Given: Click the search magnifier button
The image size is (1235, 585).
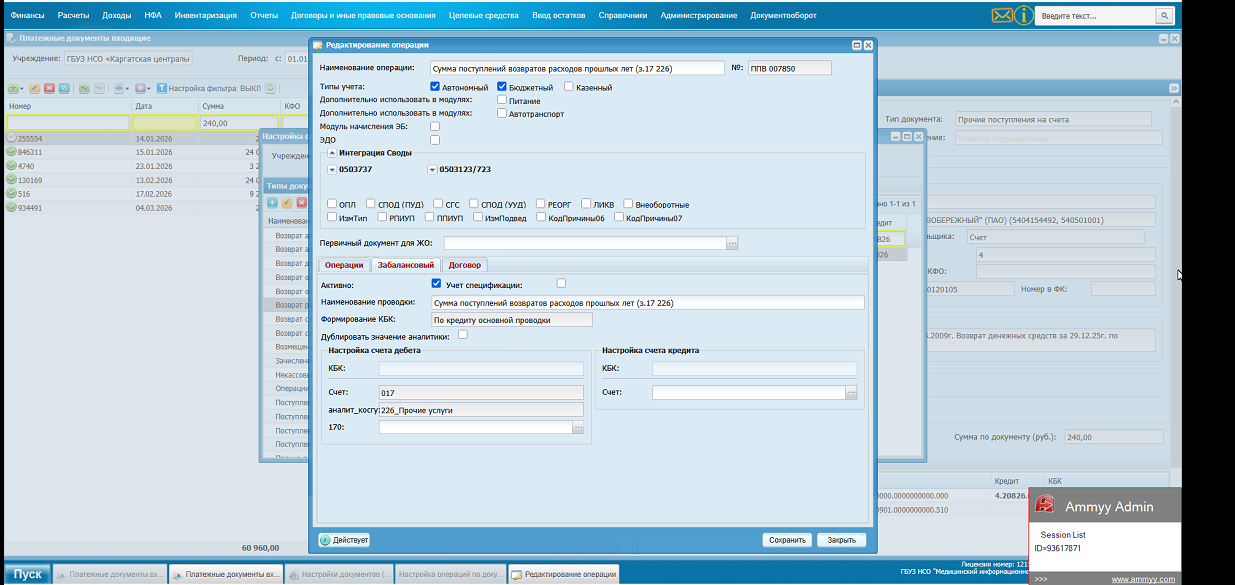Looking at the screenshot, I should click(1164, 16).
